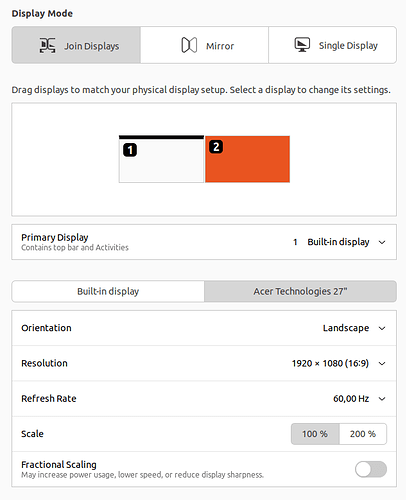Open the Primary Display dropdown
The width and height of the screenshot is (406, 500).
[339, 242]
